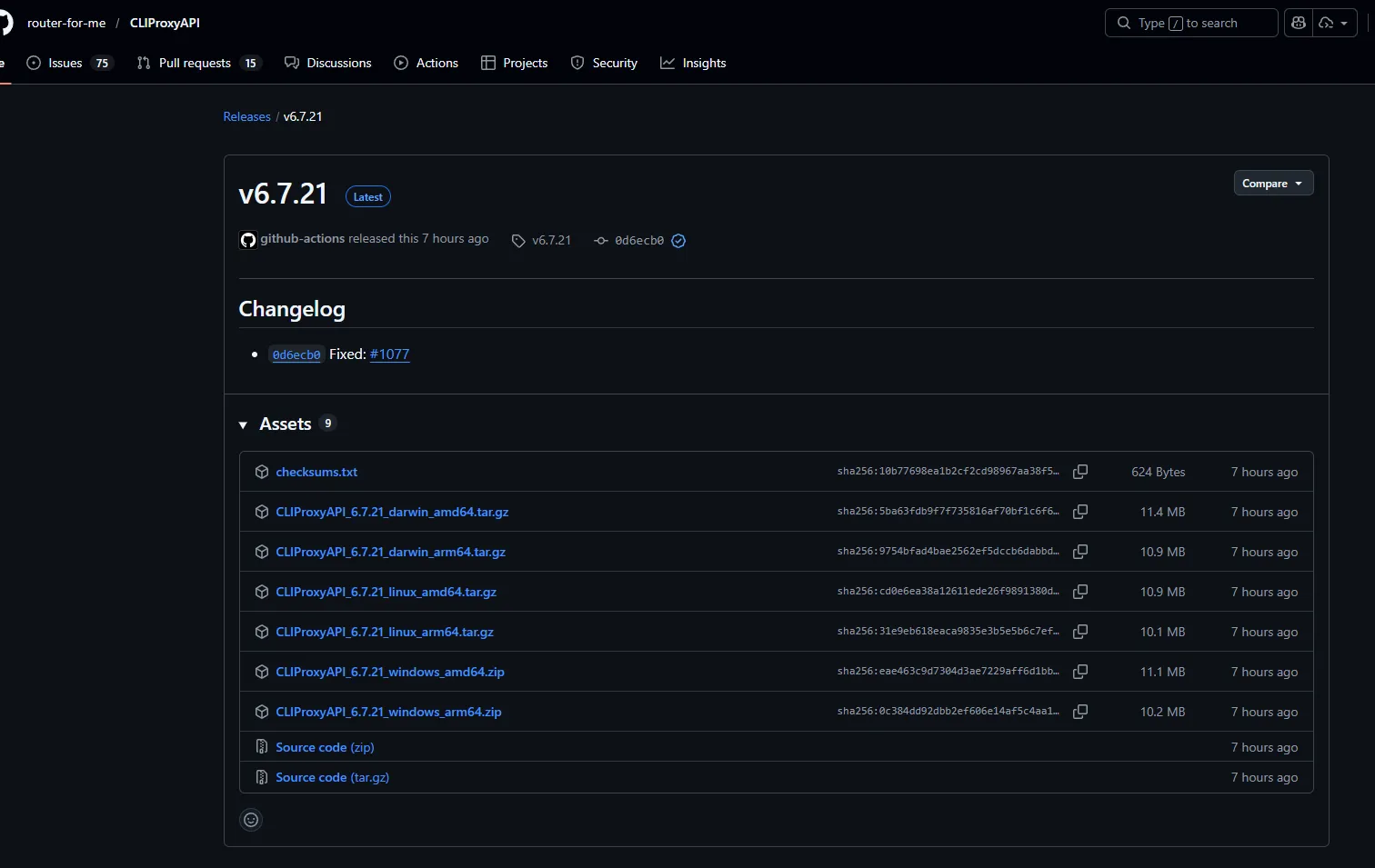Viewport: 1375px width, 868px height.
Task: Open linked issue #1077
Action: click(389, 354)
